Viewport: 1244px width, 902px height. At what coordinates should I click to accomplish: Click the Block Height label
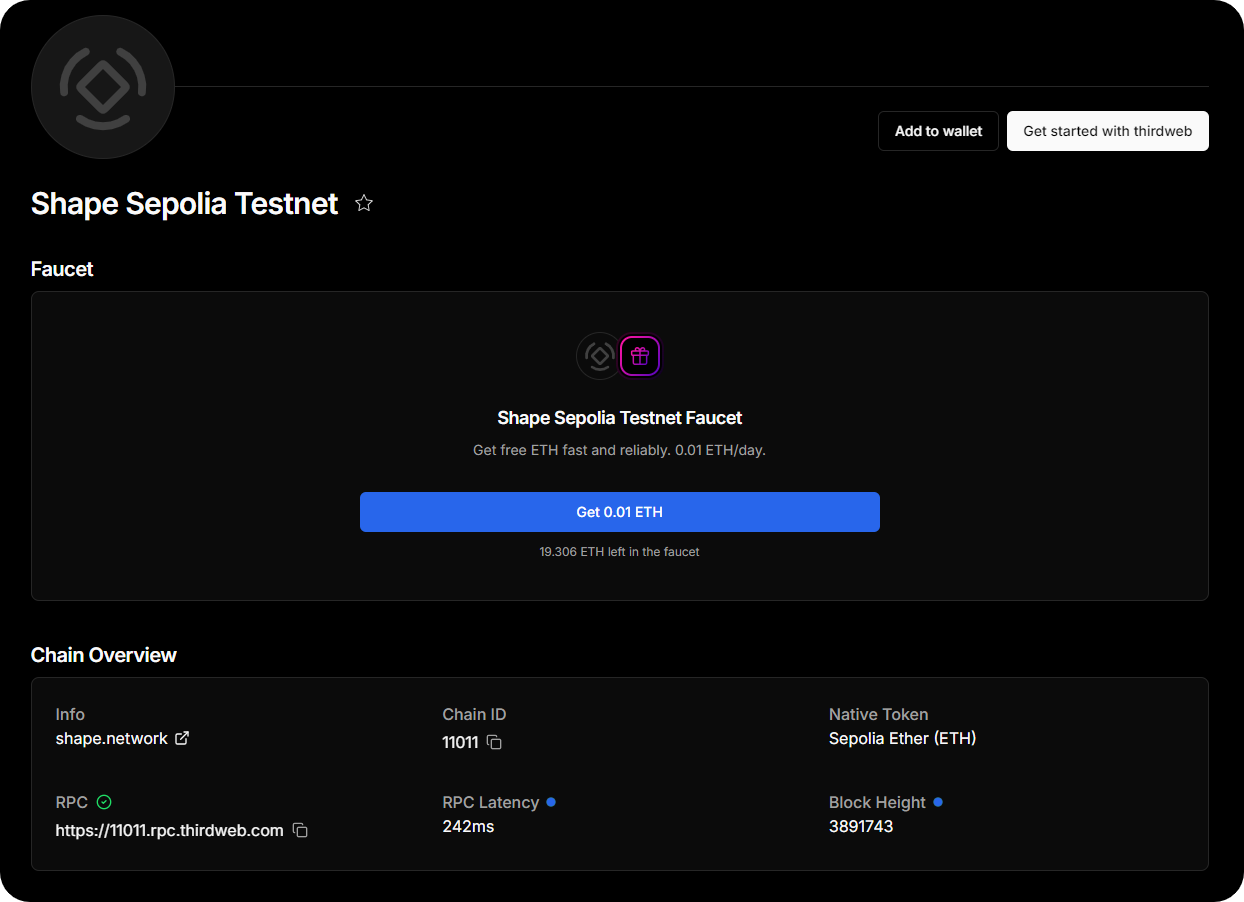pos(878,802)
